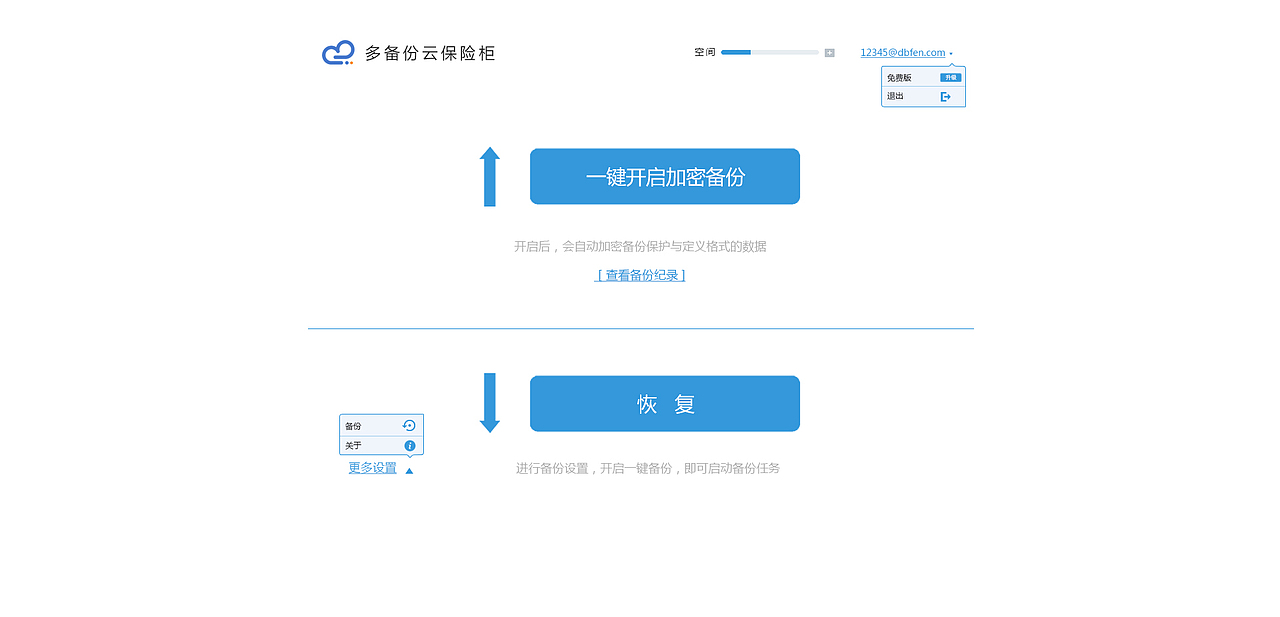Click the upward blue backup arrow

coord(490,176)
